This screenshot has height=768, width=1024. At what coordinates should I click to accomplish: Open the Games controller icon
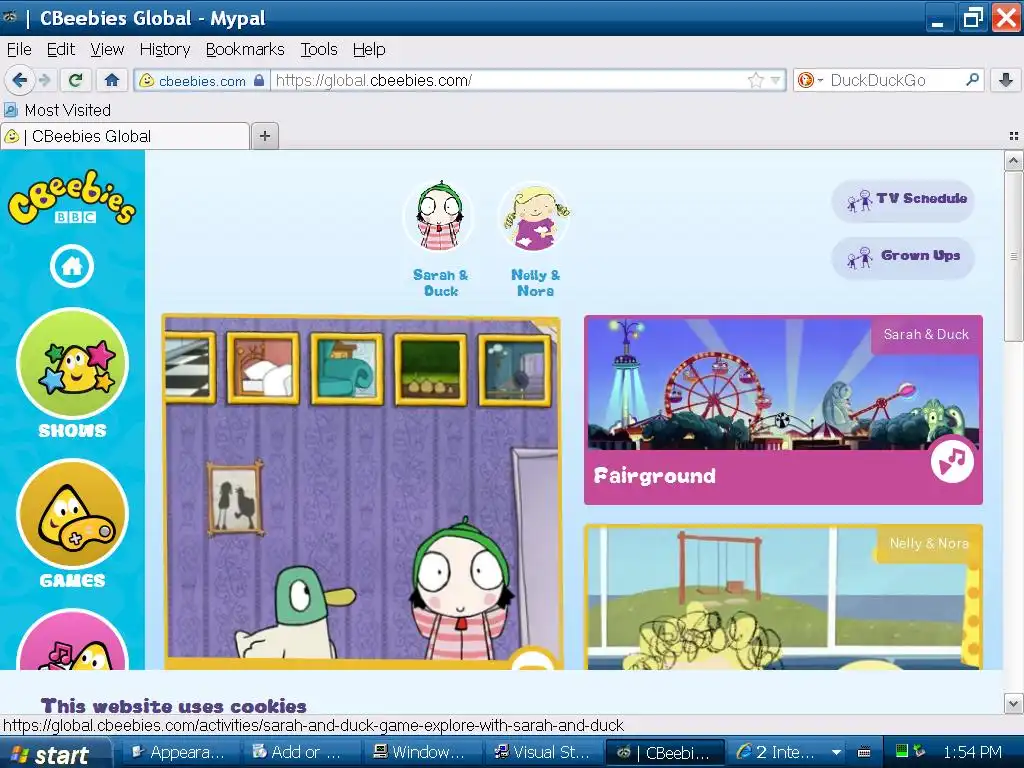pos(72,514)
